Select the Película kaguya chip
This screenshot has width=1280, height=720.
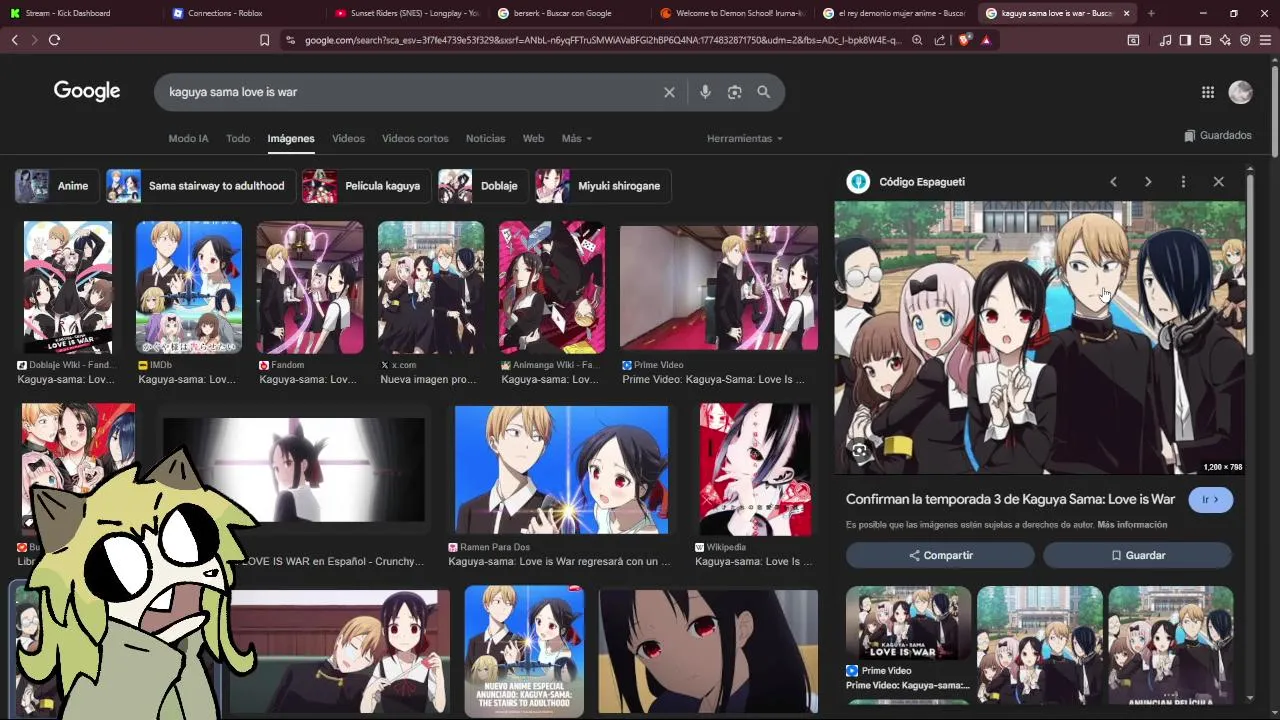(x=366, y=186)
